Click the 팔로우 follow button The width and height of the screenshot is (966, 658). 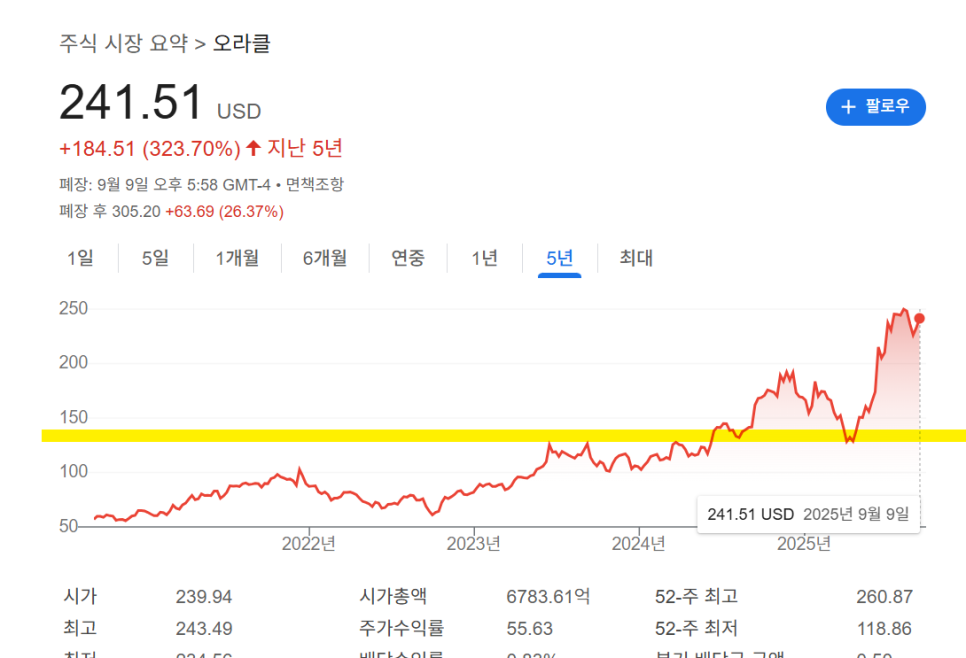point(875,107)
